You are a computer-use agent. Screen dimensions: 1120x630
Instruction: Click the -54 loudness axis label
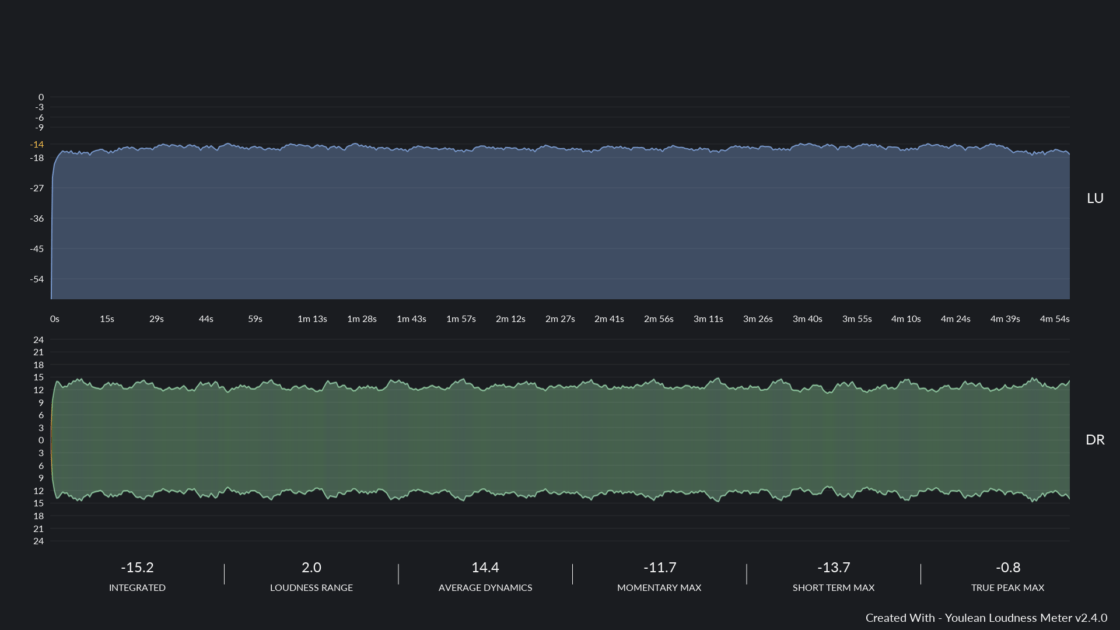click(x=36, y=279)
